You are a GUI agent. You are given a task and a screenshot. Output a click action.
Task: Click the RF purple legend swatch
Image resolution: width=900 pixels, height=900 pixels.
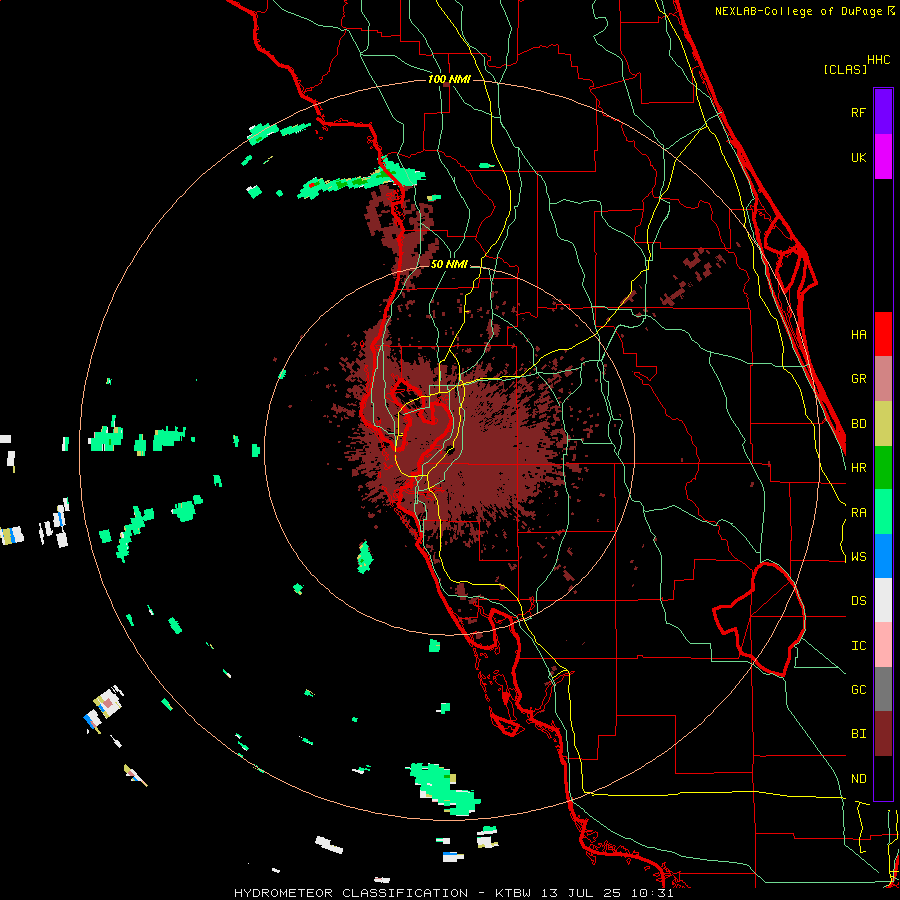click(883, 112)
